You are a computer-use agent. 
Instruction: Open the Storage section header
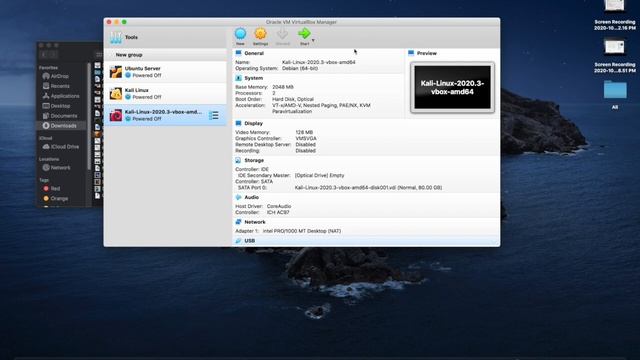254,160
